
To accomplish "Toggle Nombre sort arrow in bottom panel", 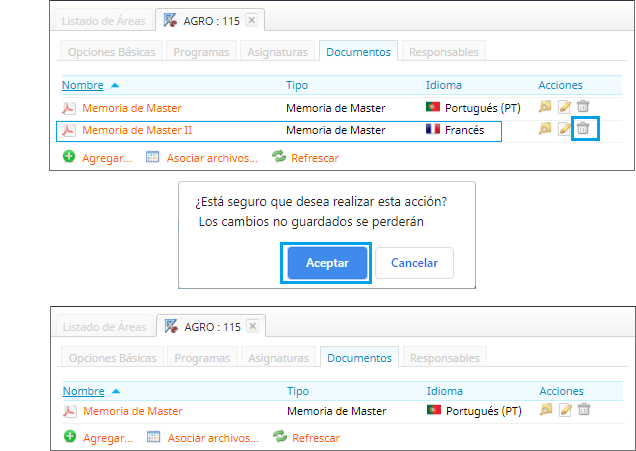I will pos(116,391).
